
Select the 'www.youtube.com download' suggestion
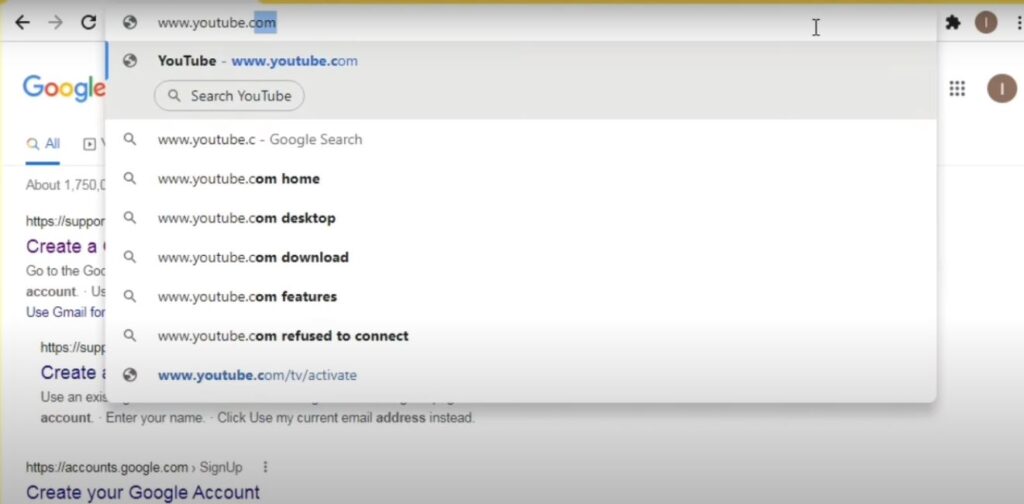(520, 257)
